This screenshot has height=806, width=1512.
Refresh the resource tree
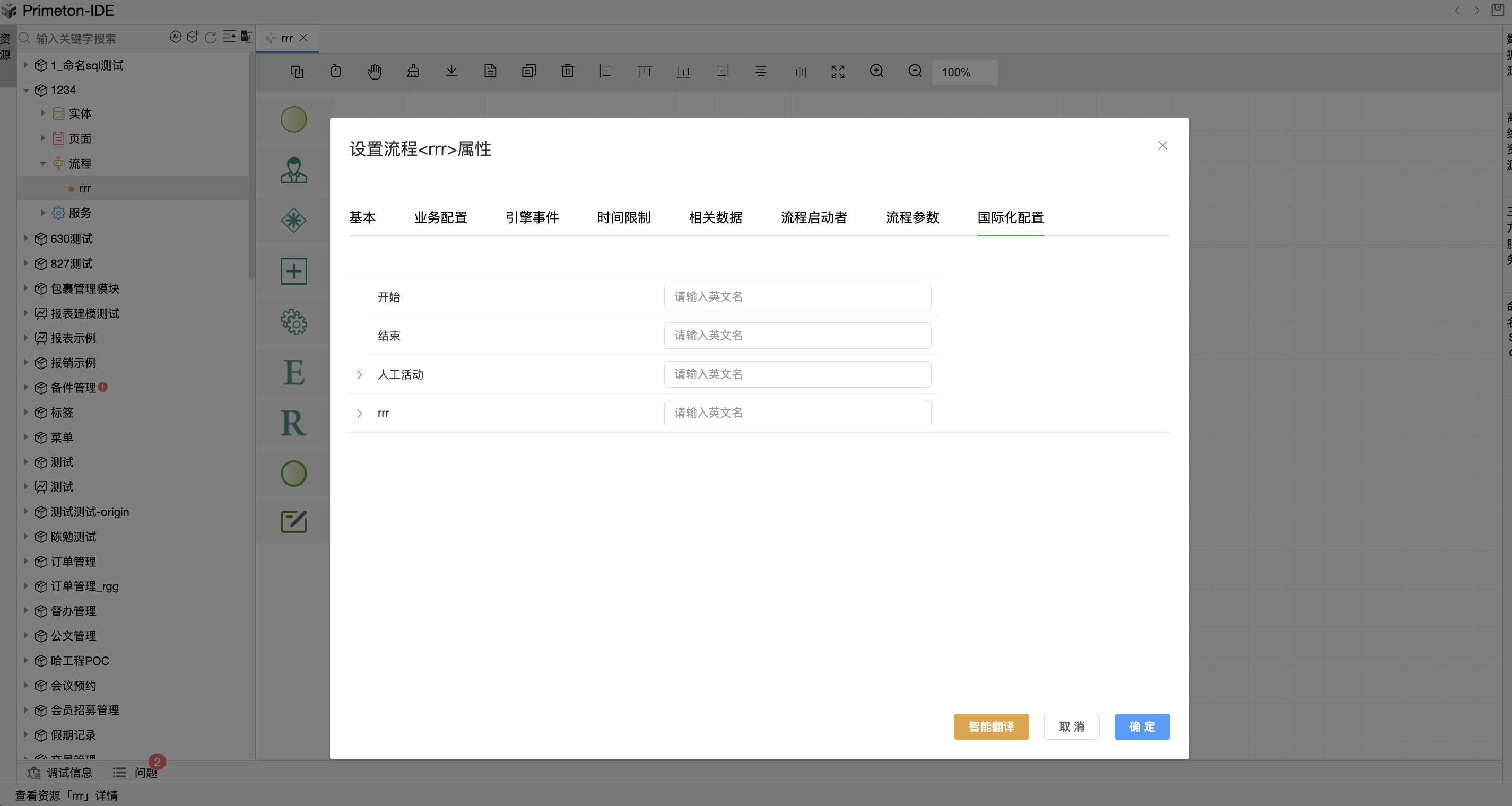pyautogui.click(x=210, y=38)
